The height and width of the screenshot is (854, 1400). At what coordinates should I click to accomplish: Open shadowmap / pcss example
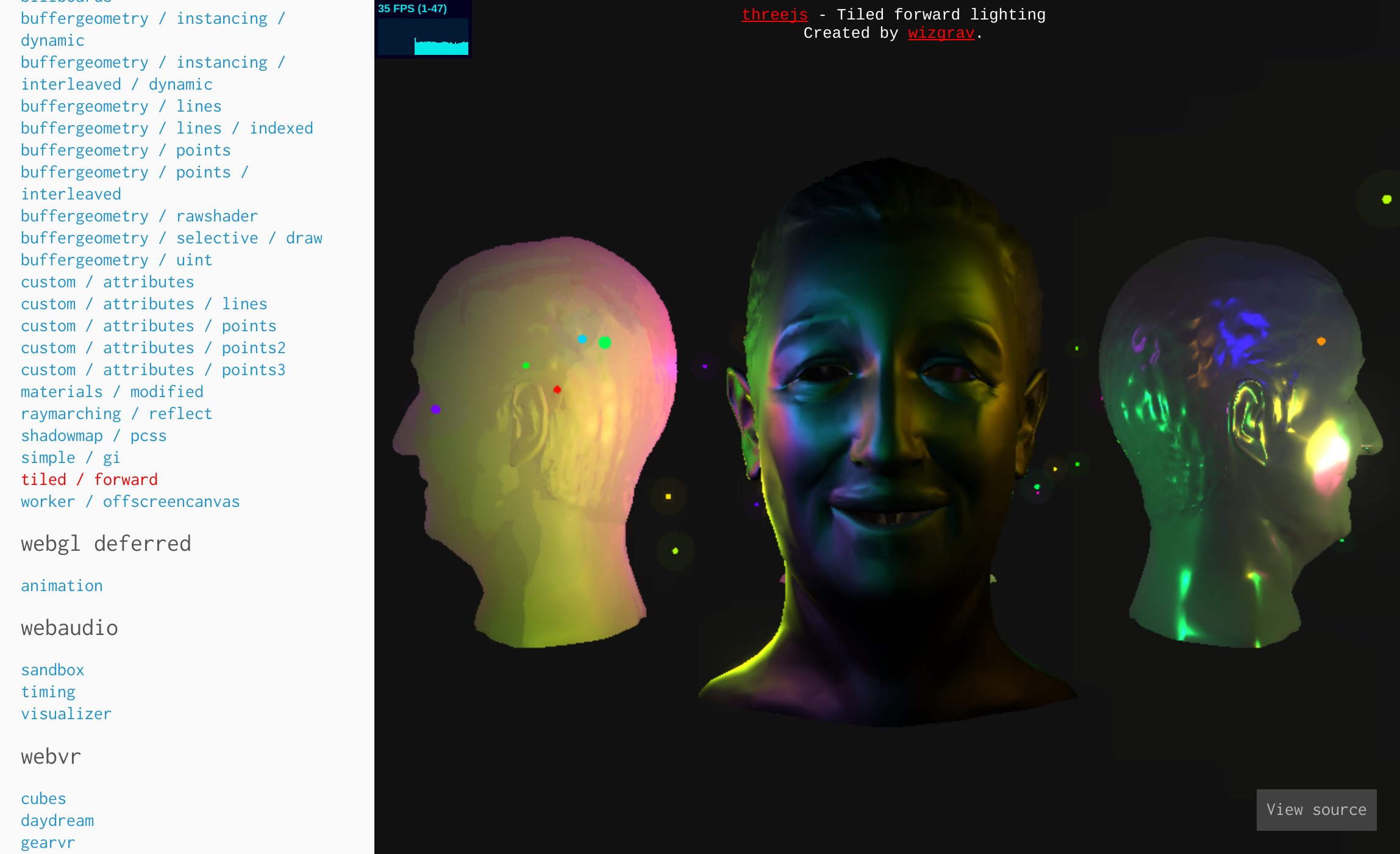(x=93, y=436)
